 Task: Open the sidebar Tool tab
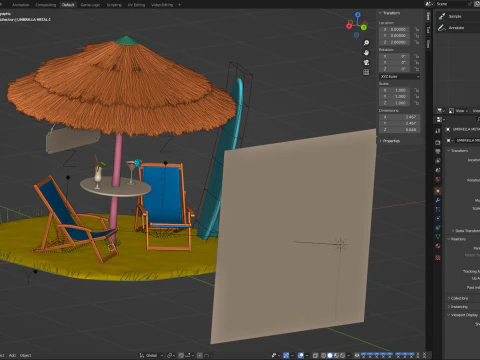coord(428,30)
